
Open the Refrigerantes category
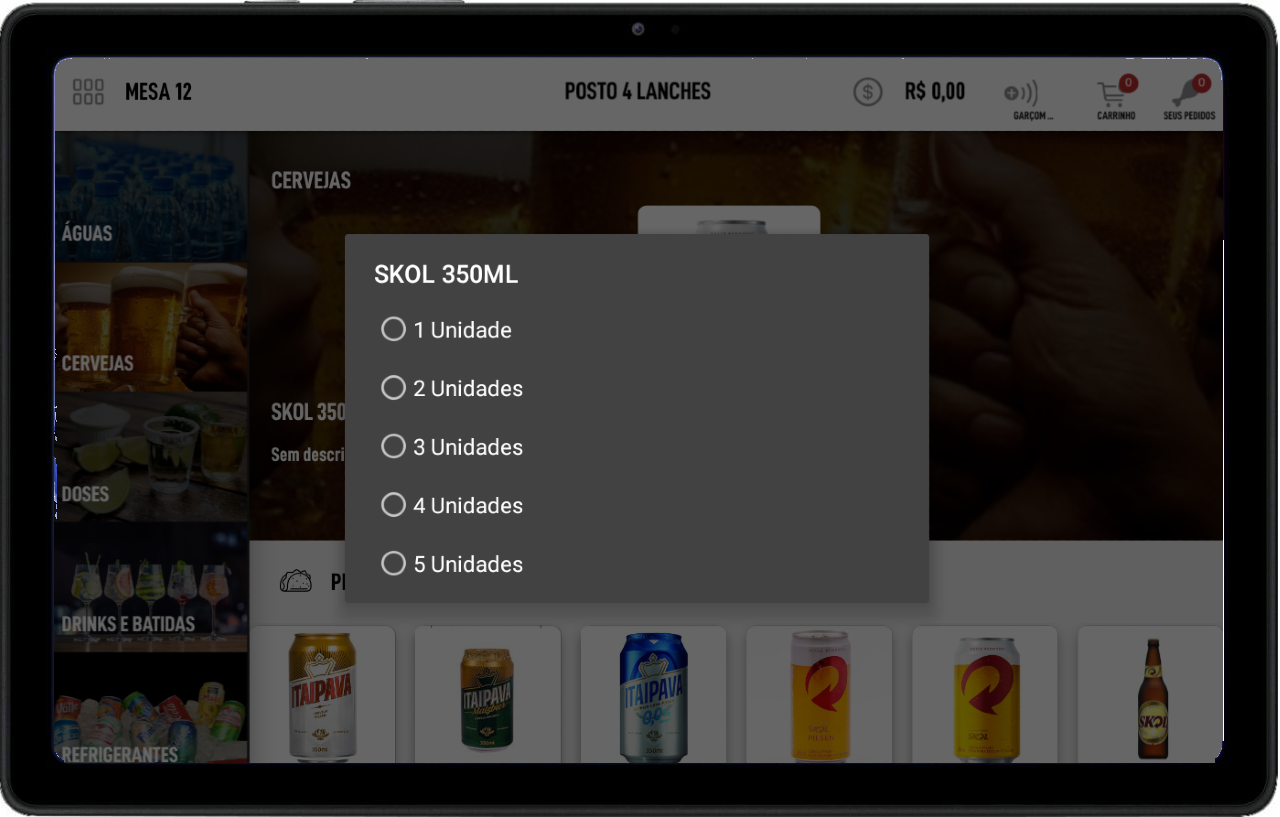(x=151, y=708)
